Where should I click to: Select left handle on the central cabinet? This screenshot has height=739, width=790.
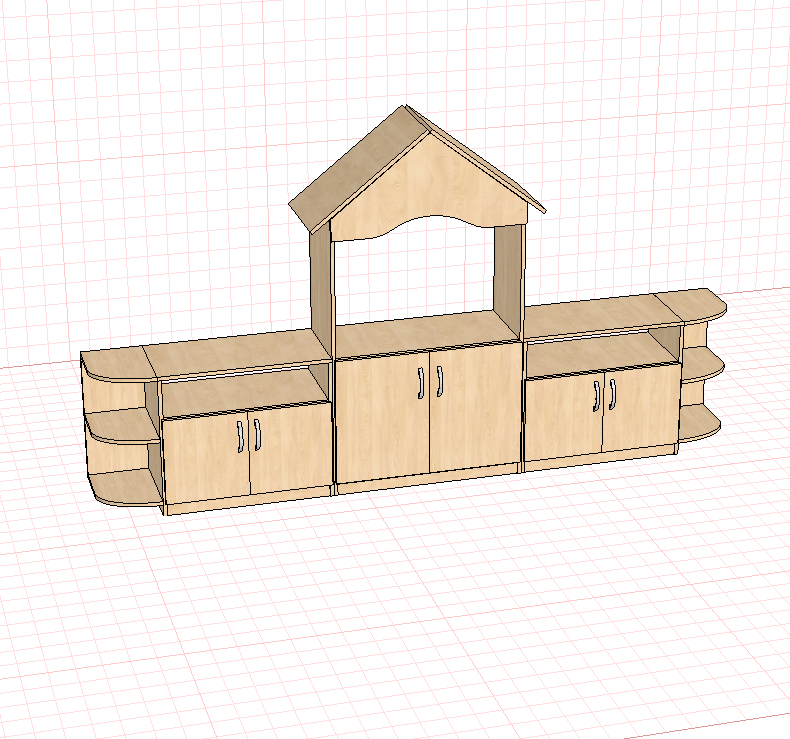coord(421,383)
